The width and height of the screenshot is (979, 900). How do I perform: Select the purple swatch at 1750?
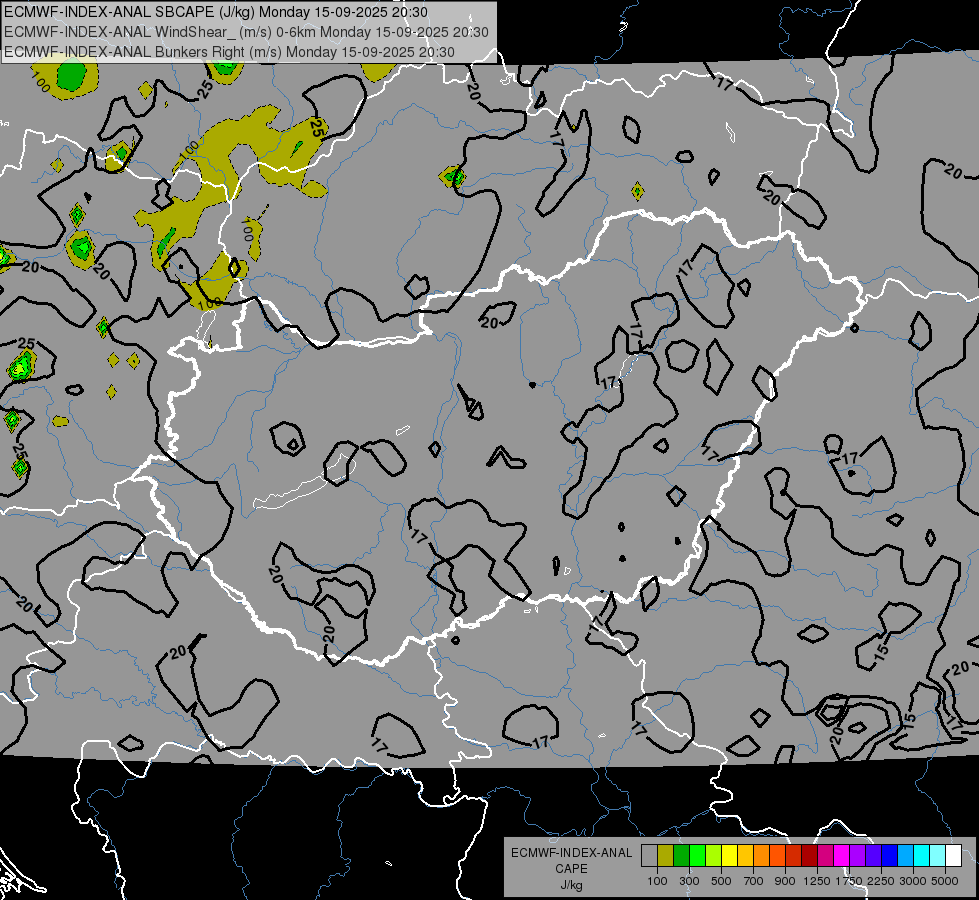(x=857, y=855)
